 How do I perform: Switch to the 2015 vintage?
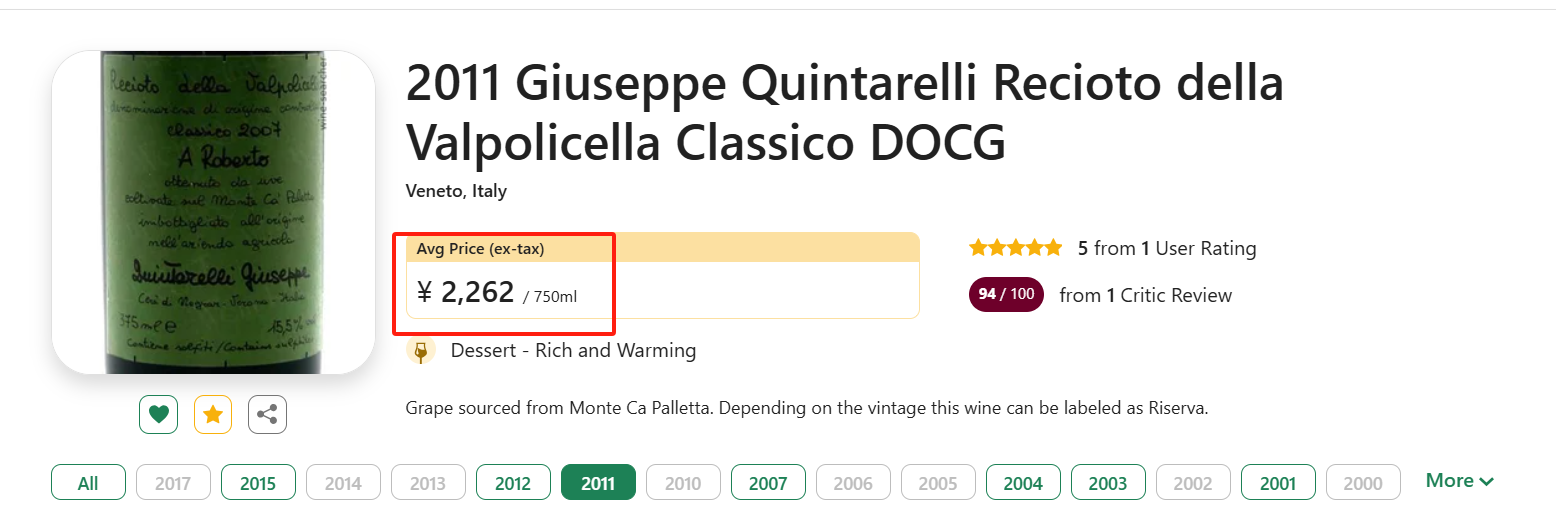point(258,483)
